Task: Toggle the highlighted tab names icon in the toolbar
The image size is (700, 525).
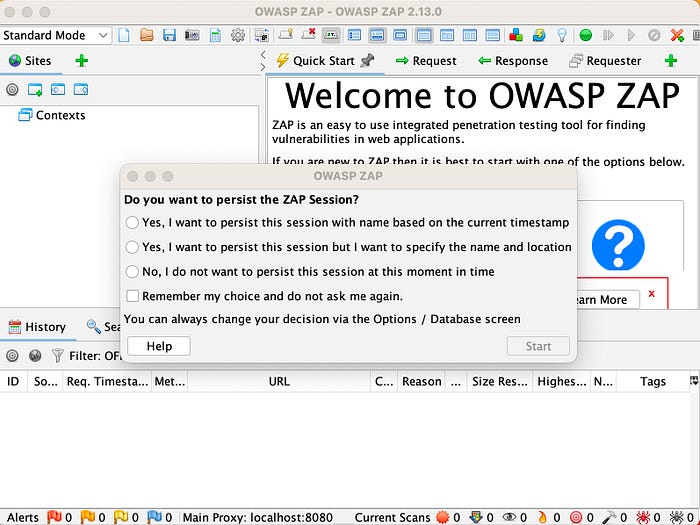Action: tap(331, 35)
